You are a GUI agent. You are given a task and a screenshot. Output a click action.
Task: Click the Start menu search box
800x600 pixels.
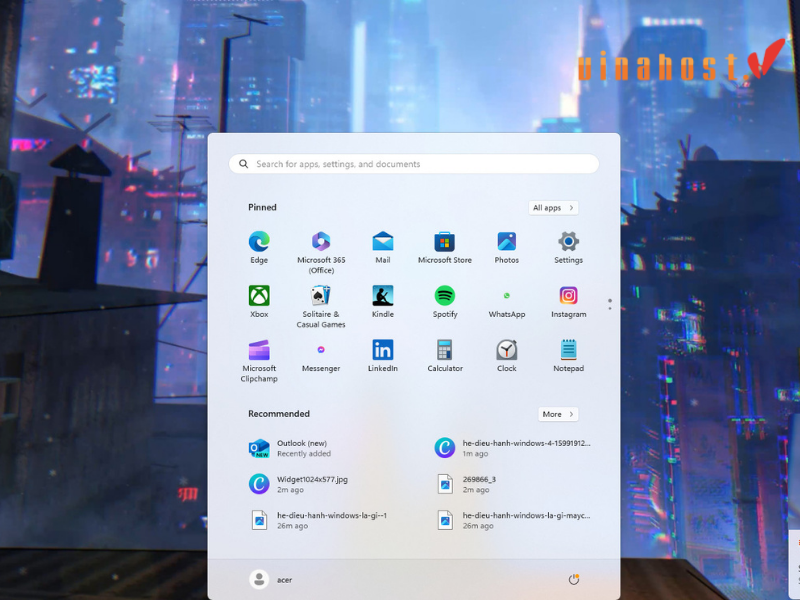(414, 164)
